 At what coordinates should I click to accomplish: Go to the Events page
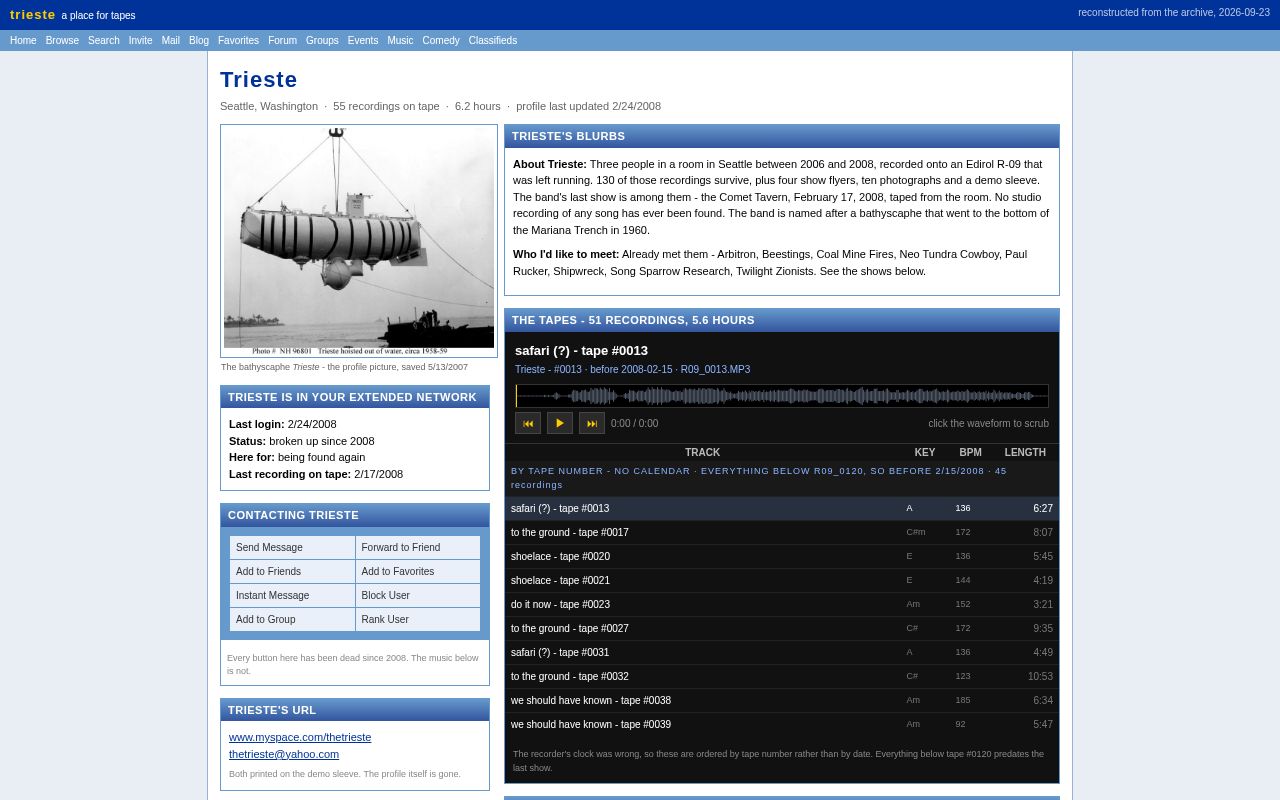coord(363,41)
